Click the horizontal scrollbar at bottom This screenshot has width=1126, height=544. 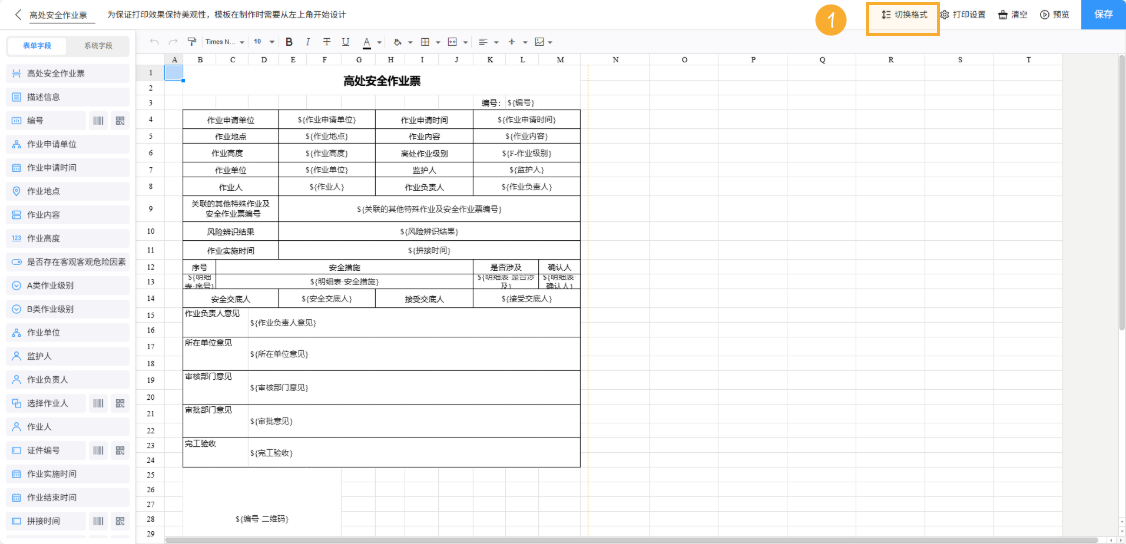632,540
